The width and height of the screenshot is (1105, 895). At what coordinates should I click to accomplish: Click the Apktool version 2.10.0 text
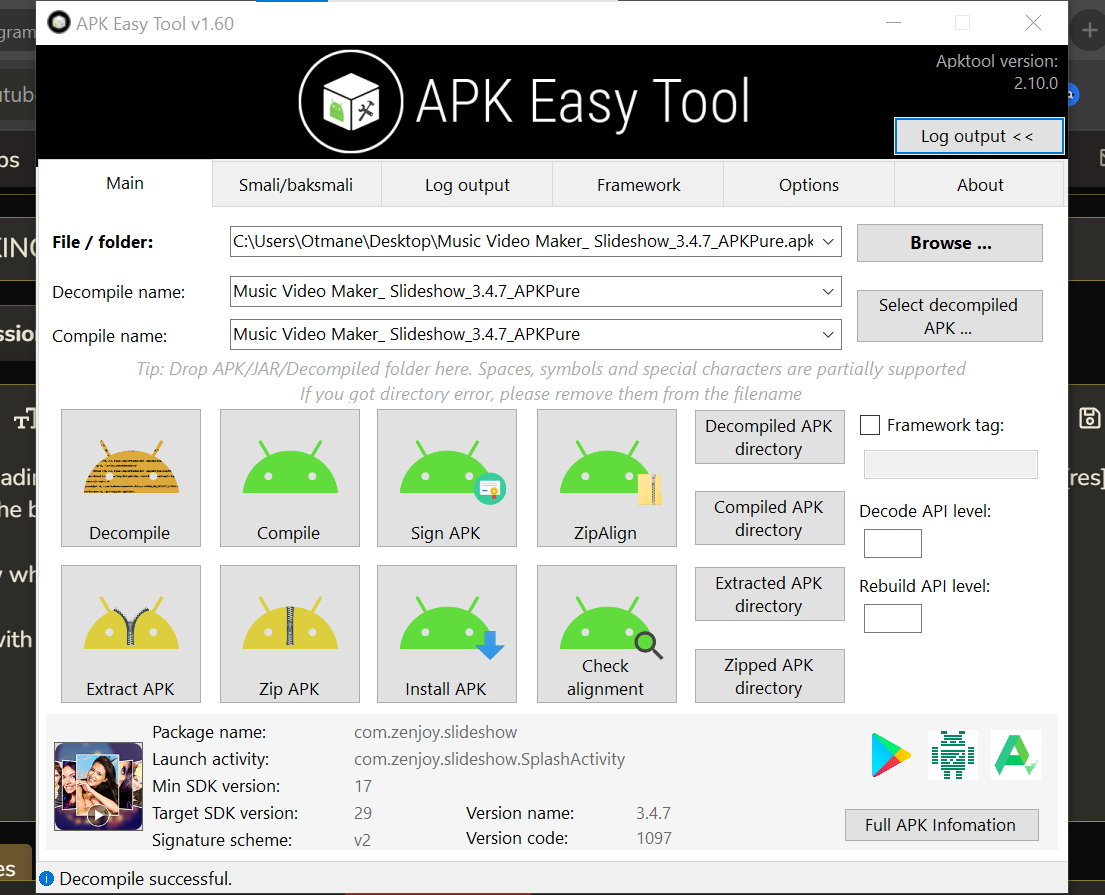click(x=996, y=72)
